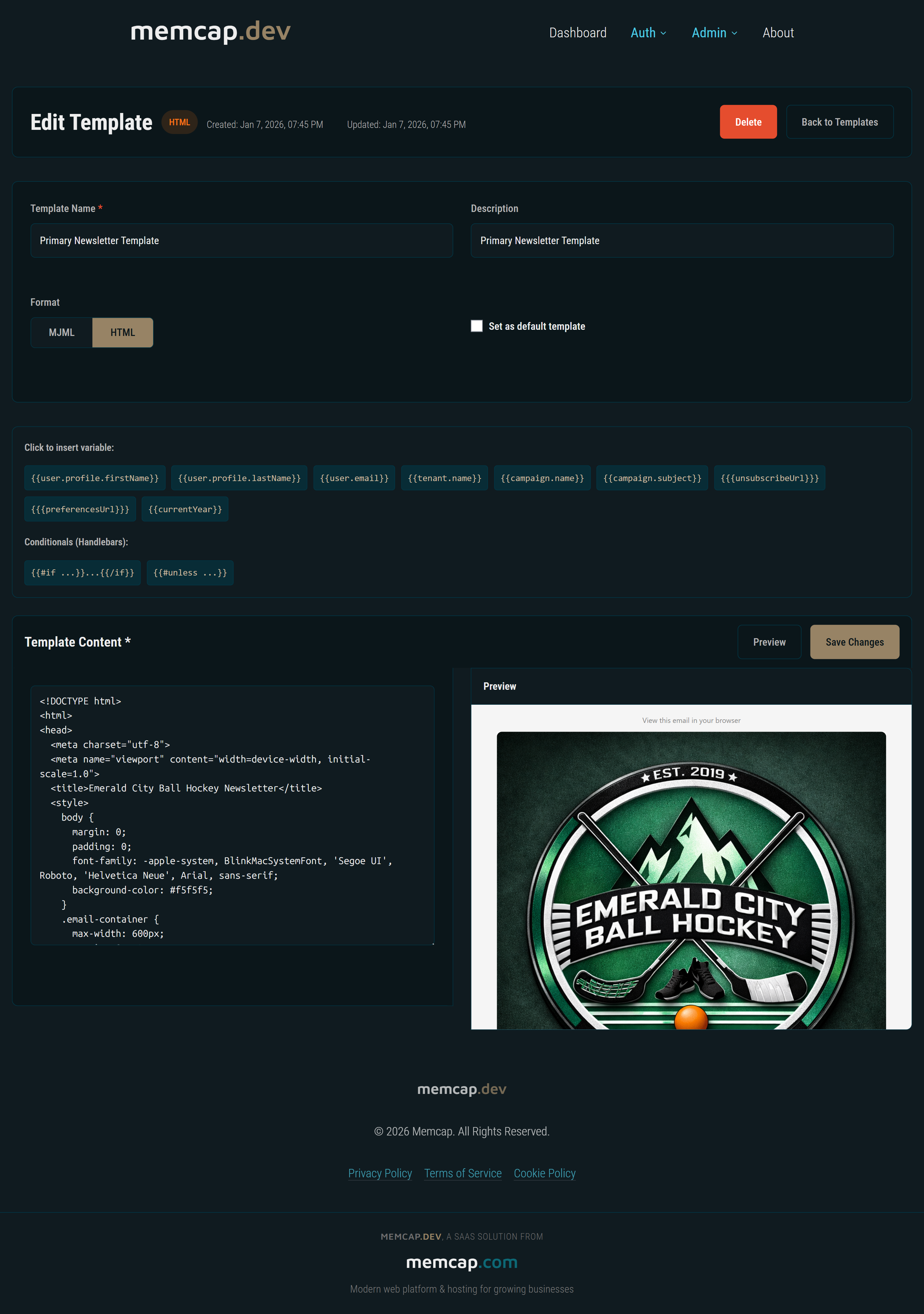Insert an if conditional block
Image resolution: width=924 pixels, height=1314 pixels.
point(82,572)
